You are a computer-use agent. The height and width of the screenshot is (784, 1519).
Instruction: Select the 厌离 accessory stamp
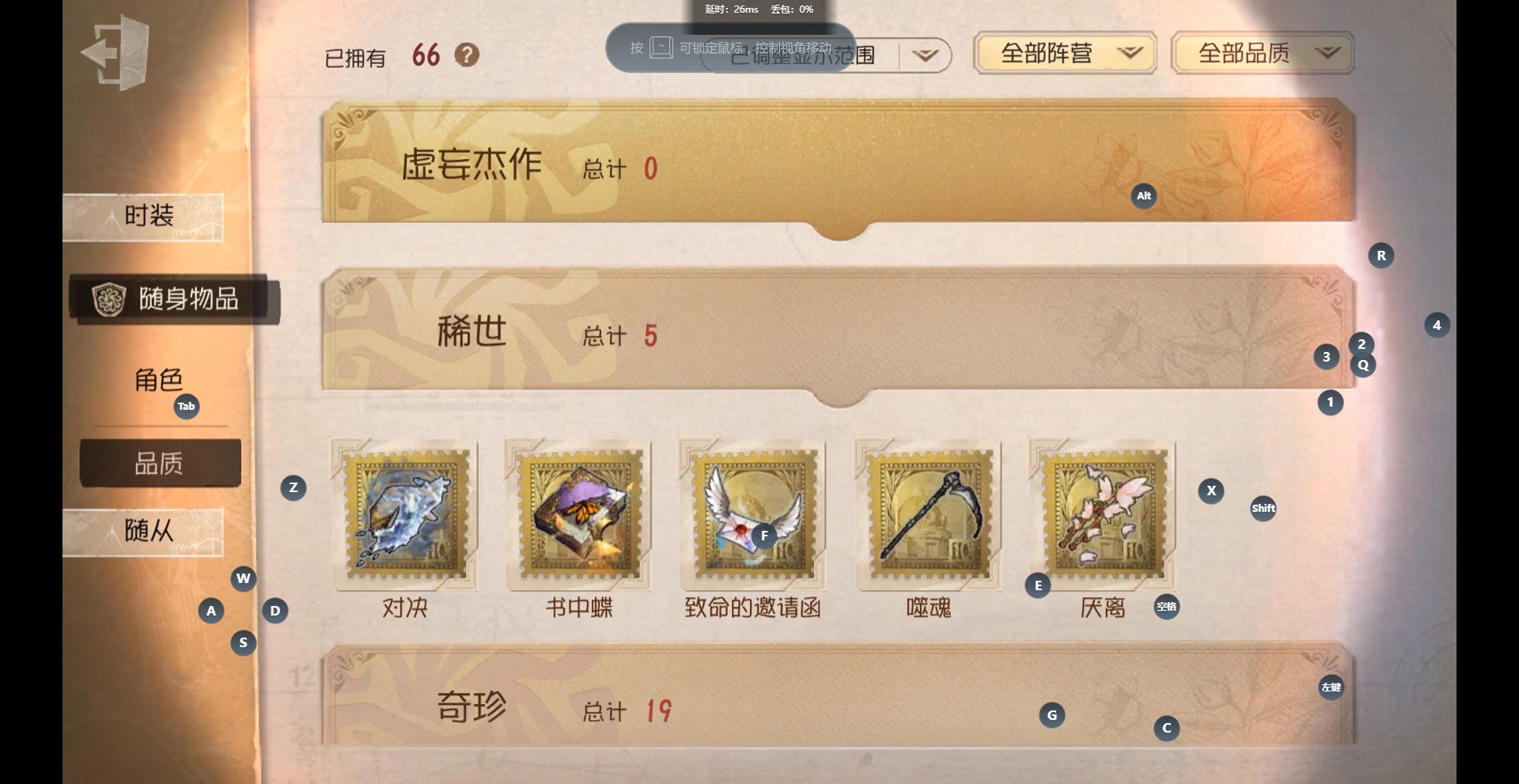coord(1102,515)
